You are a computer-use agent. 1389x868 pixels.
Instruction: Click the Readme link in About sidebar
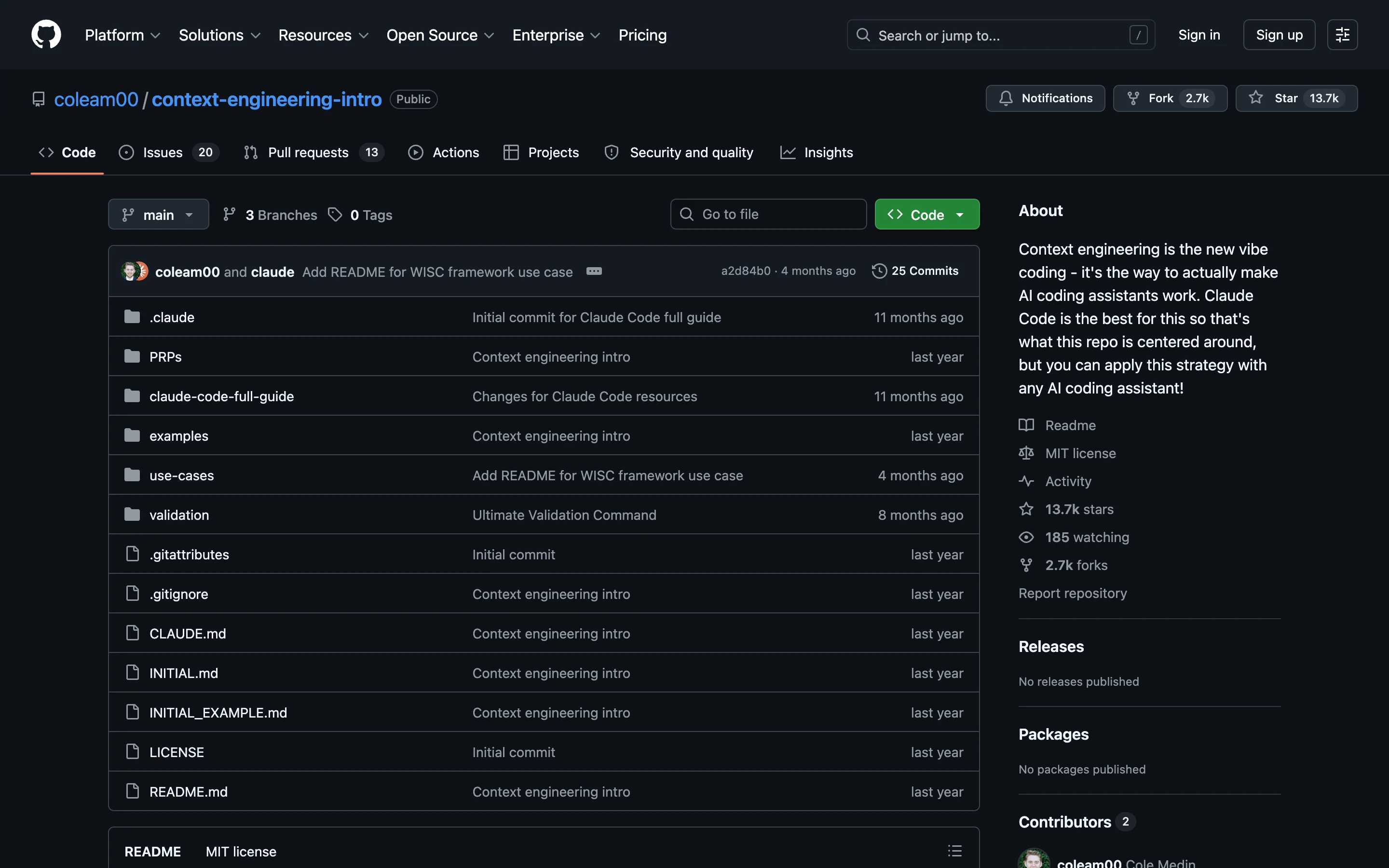pos(1057,425)
